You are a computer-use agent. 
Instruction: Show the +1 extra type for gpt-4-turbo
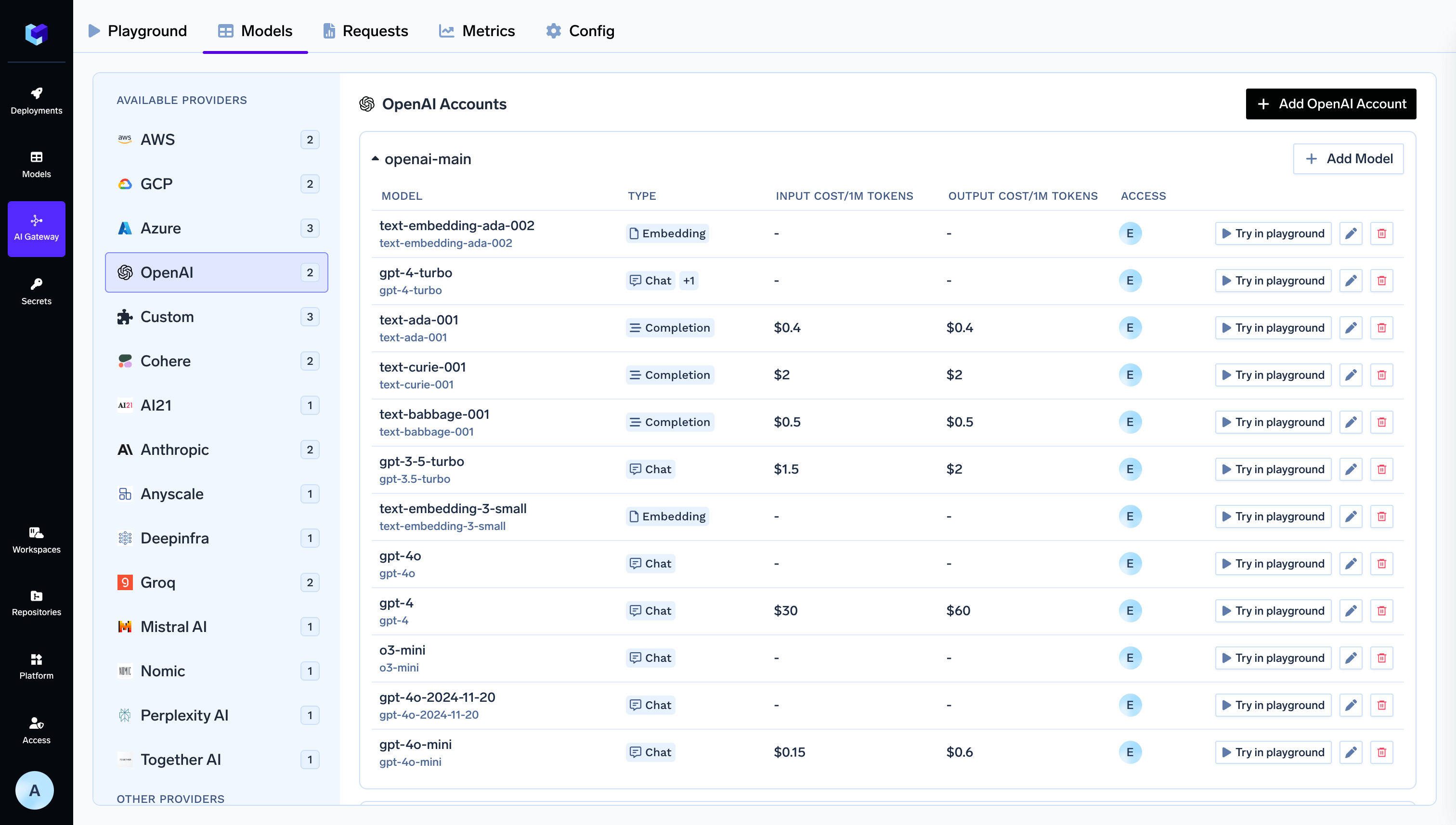tap(689, 281)
